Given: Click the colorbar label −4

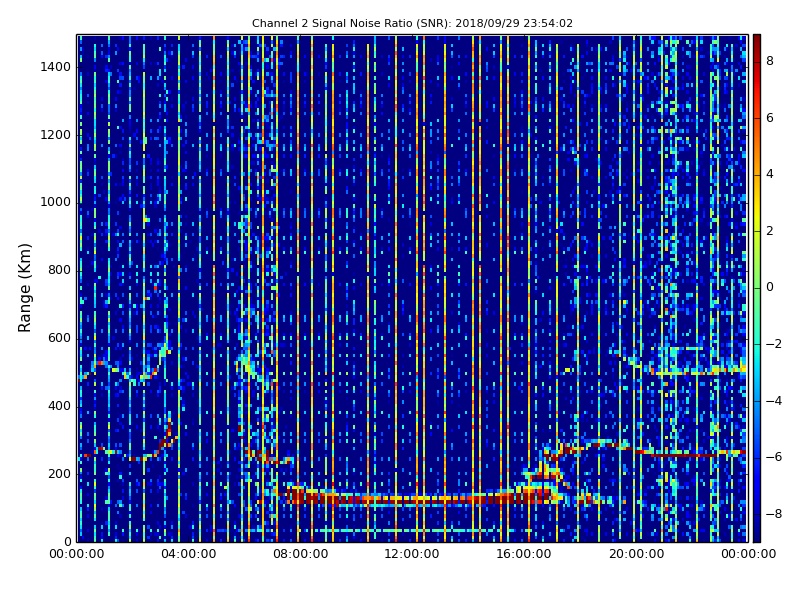Looking at the screenshot, I should pos(774,401).
